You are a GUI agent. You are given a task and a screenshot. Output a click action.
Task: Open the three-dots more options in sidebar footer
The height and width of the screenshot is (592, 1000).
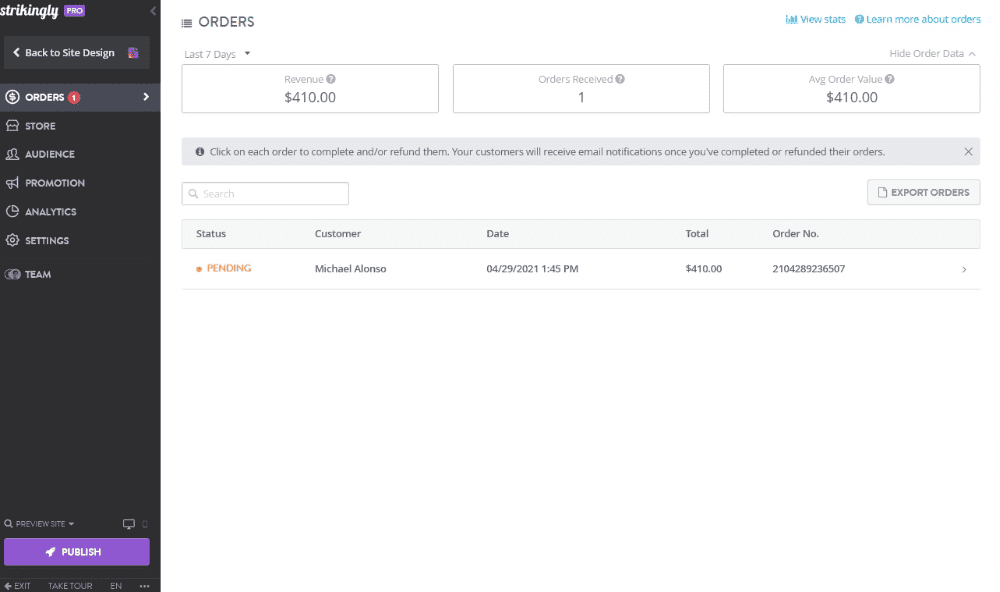coord(145,586)
